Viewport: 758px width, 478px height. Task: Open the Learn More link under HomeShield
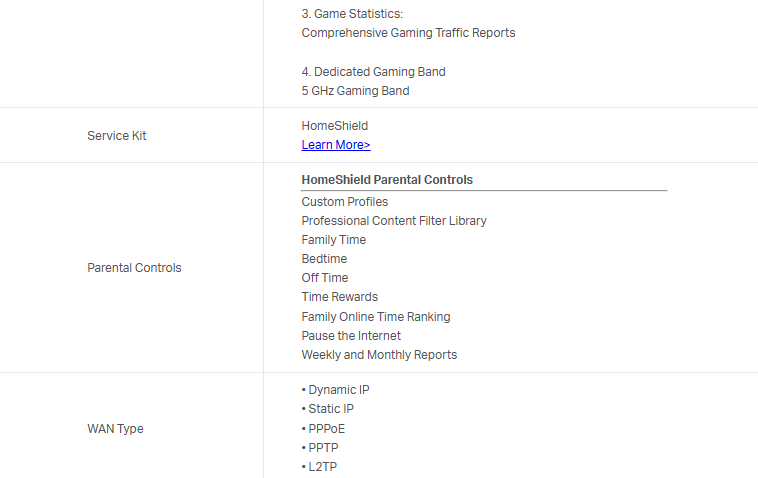point(336,145)
